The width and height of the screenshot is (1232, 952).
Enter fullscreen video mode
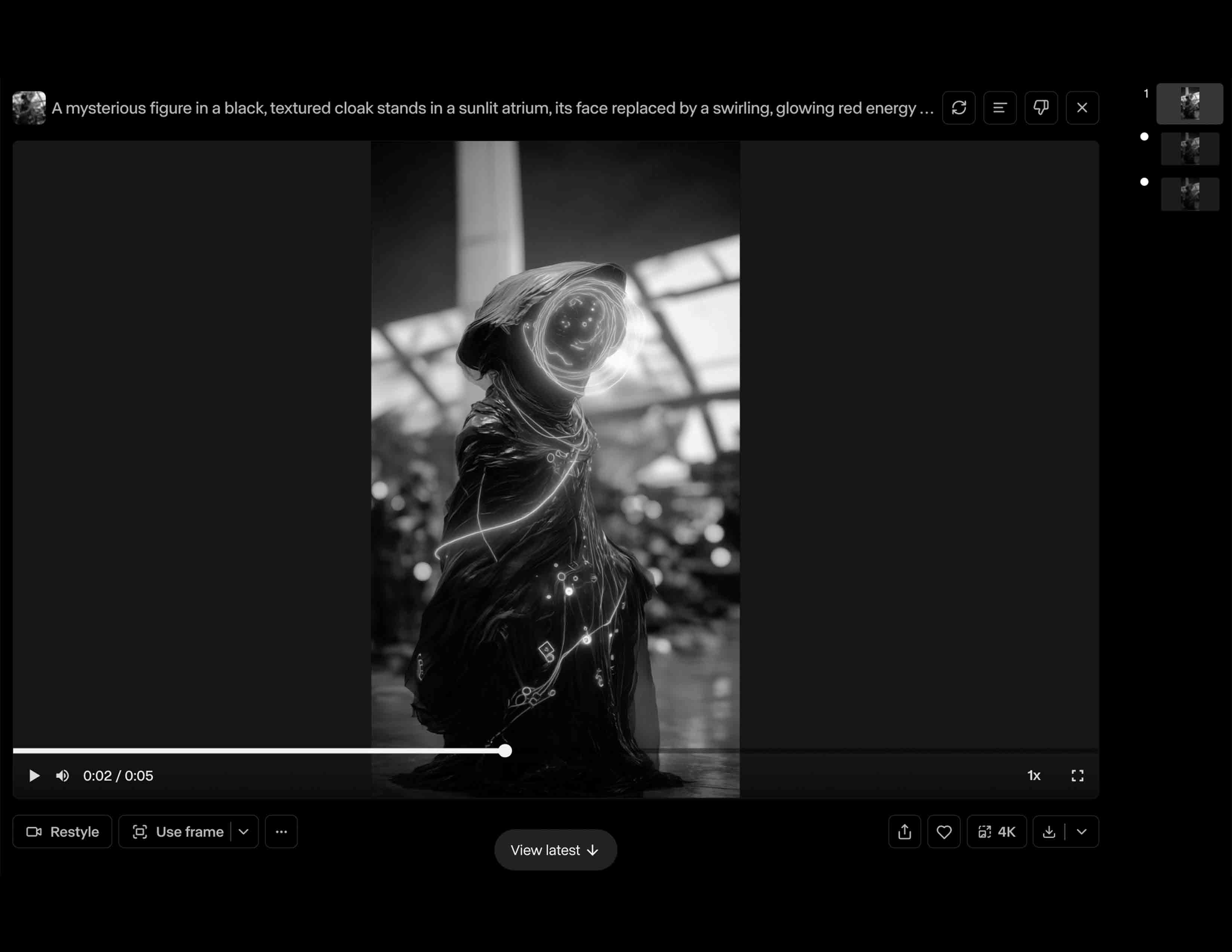pyautogui.click(x=1077, y=776)
